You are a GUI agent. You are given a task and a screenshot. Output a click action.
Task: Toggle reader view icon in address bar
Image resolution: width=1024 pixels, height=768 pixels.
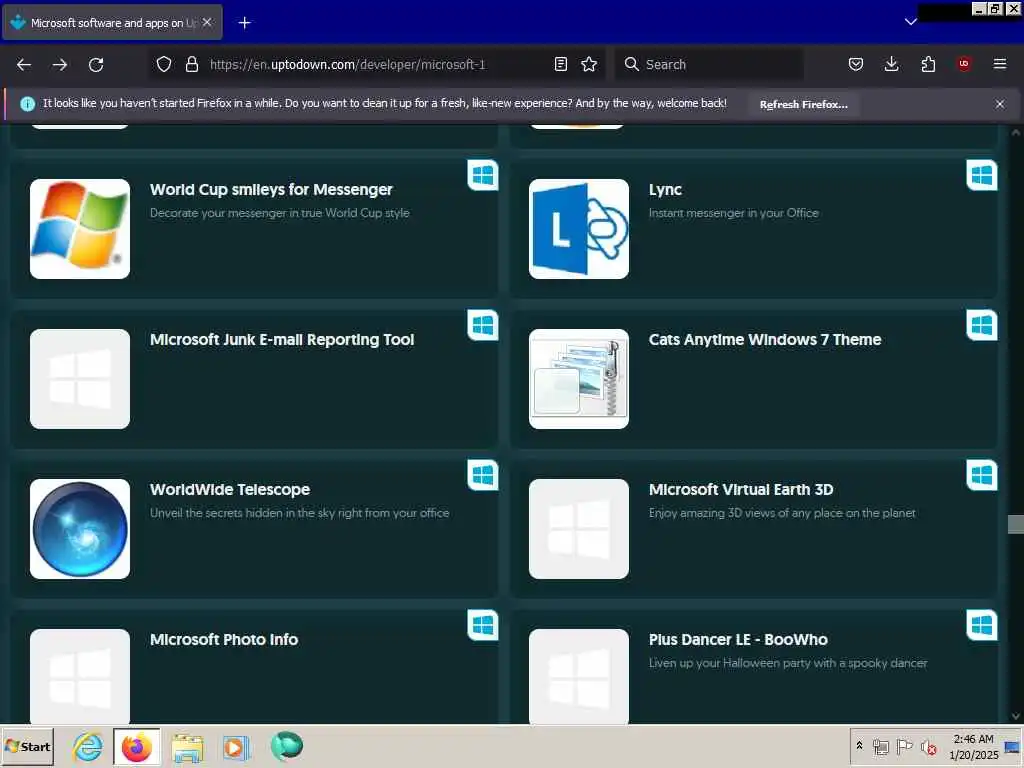560,64
